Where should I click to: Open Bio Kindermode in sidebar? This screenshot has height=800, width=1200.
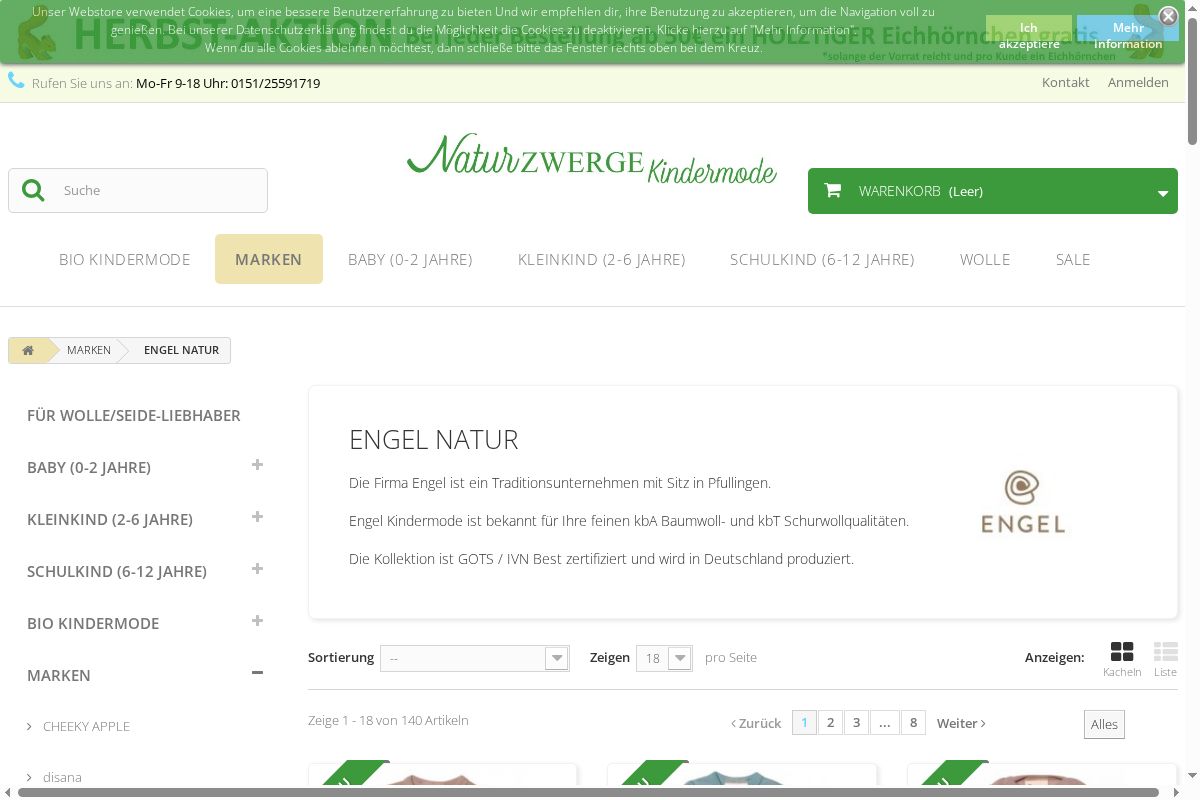point(93,623)
